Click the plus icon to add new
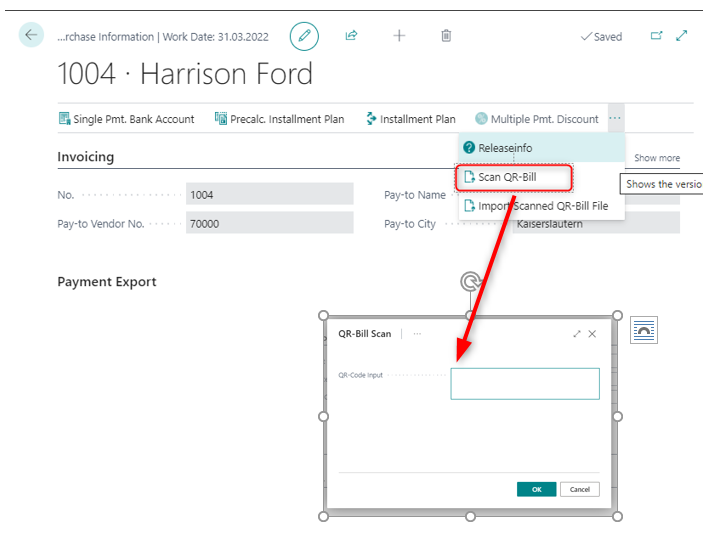727x549 pixels. point(399,36)
